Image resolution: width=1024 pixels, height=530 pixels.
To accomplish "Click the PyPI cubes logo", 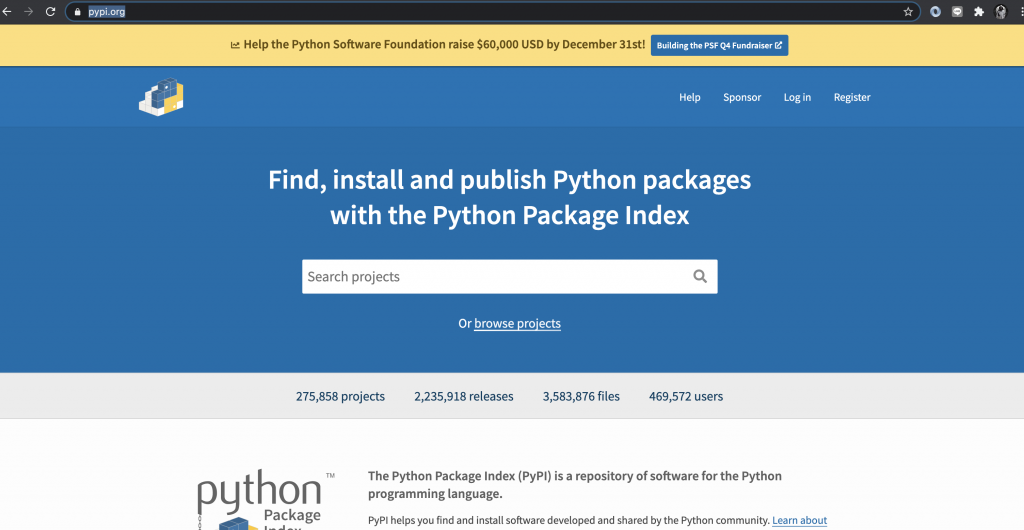I will 161,97.
